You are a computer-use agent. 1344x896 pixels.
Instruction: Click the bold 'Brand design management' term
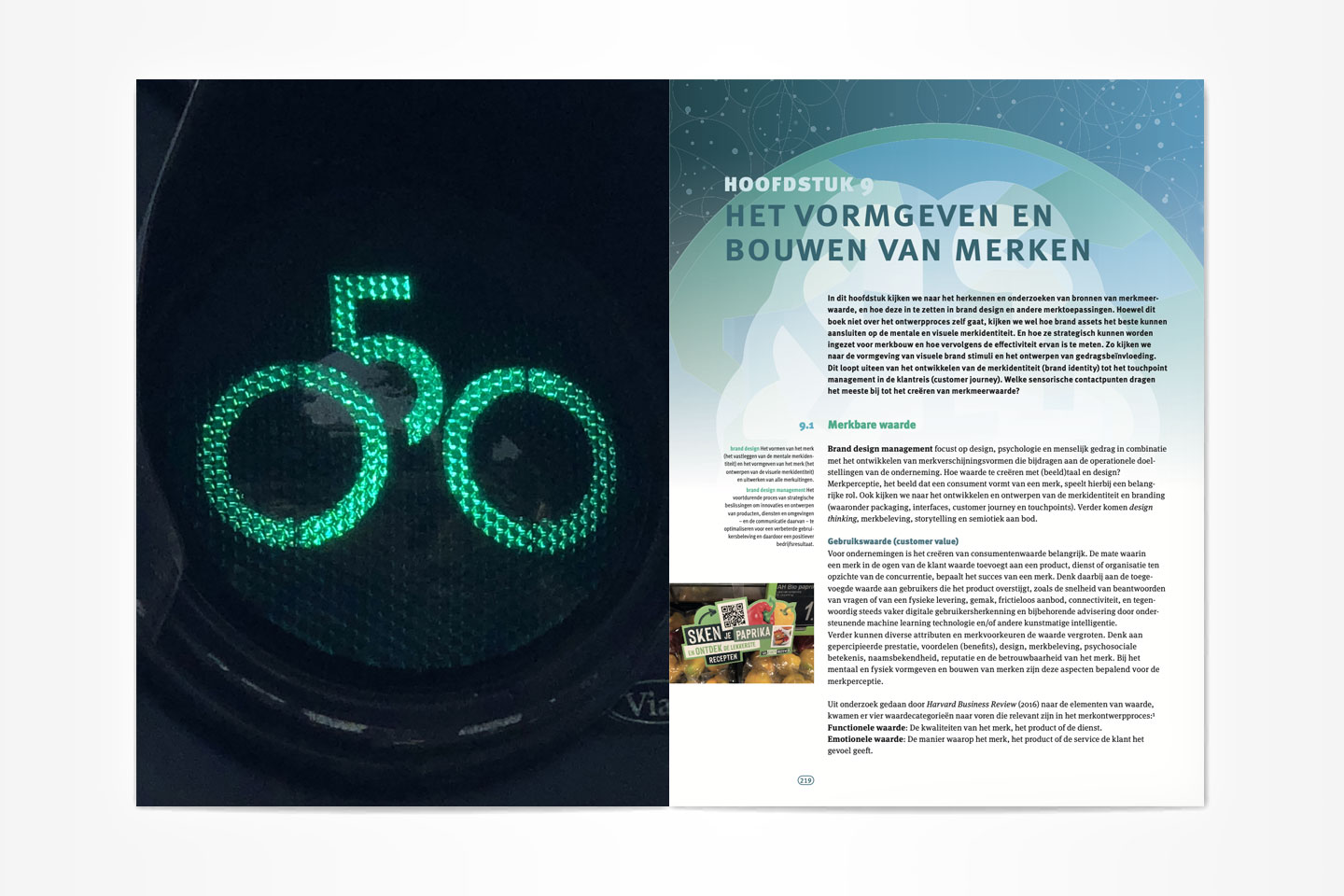[x=879, y=449]
